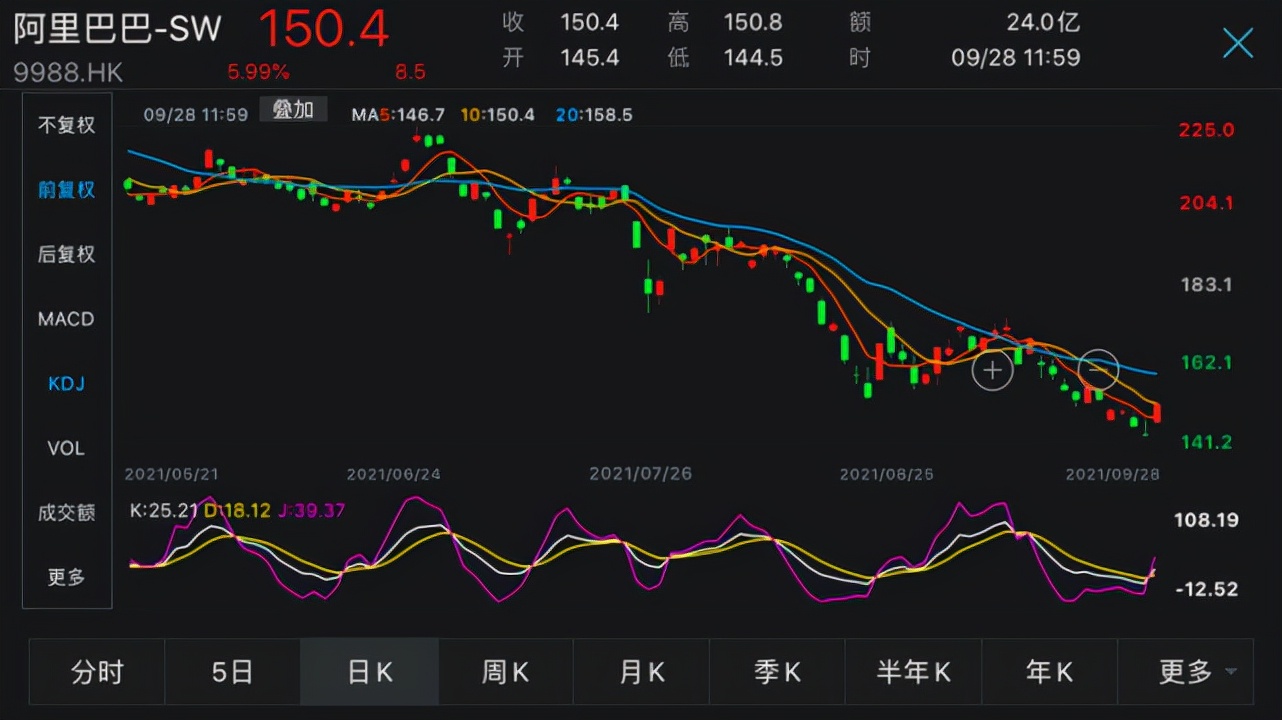Select the KDJ indicator in the sidebar
Image resolution: width=1282 pixels, height=720 pixels.
[x=64, y=383]
